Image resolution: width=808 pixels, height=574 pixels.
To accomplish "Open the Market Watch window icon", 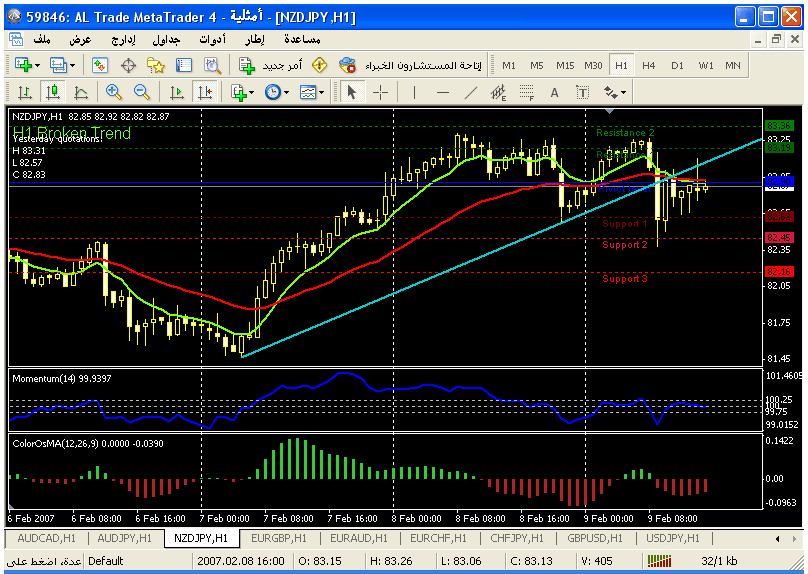I will point(100,65).
